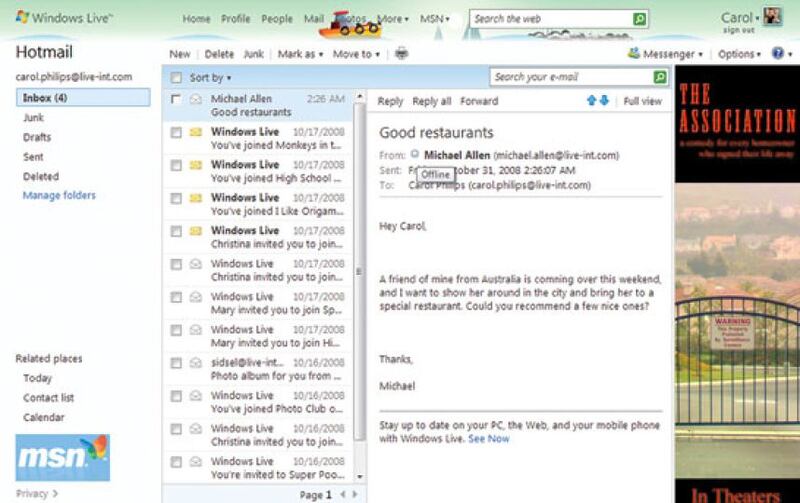Open the Messenger dropdown
This screenshot has width=800, height=503.
(x=672, y=54)
